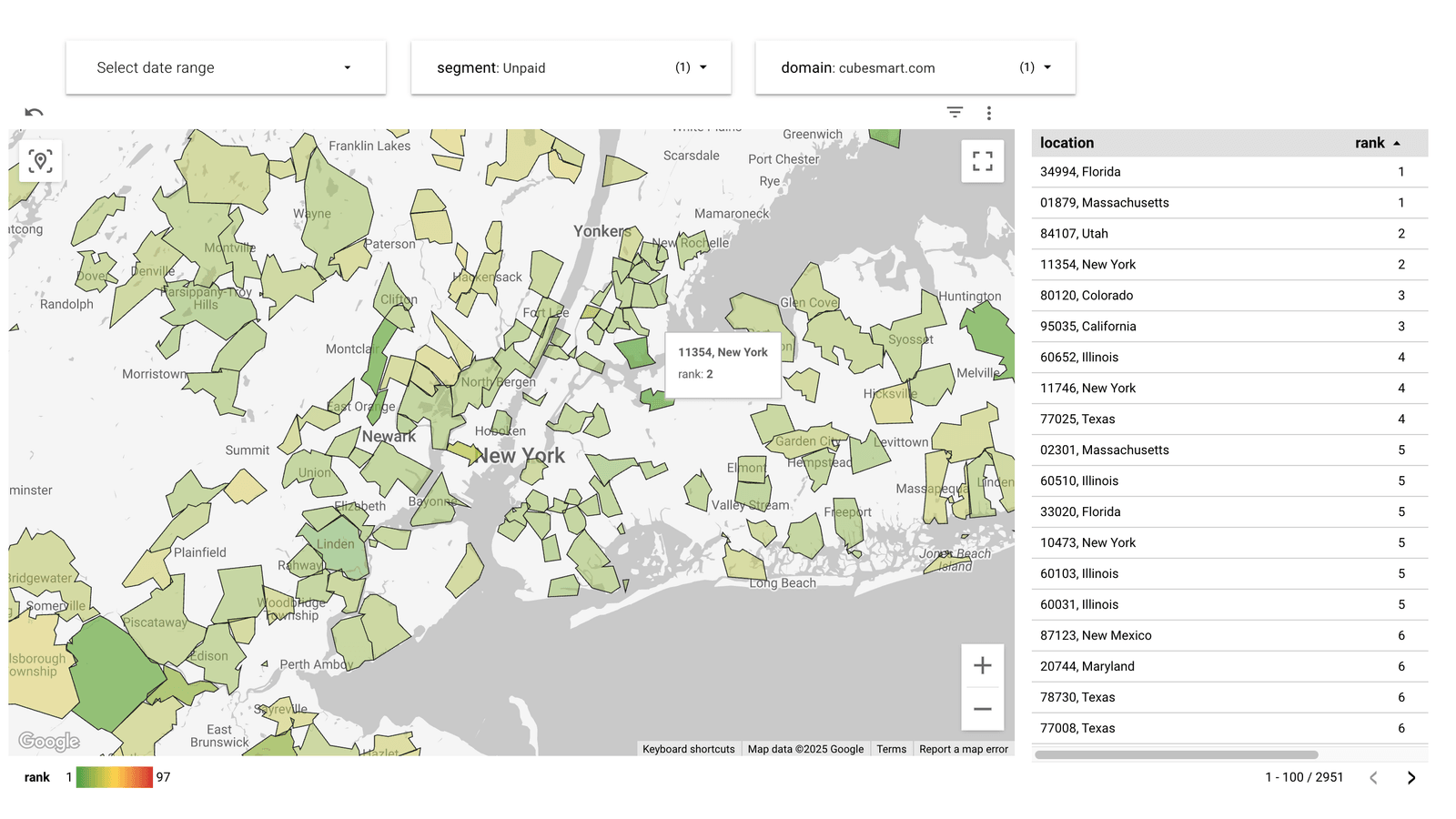Go to previous page of table results

(x=1373, y=777)
